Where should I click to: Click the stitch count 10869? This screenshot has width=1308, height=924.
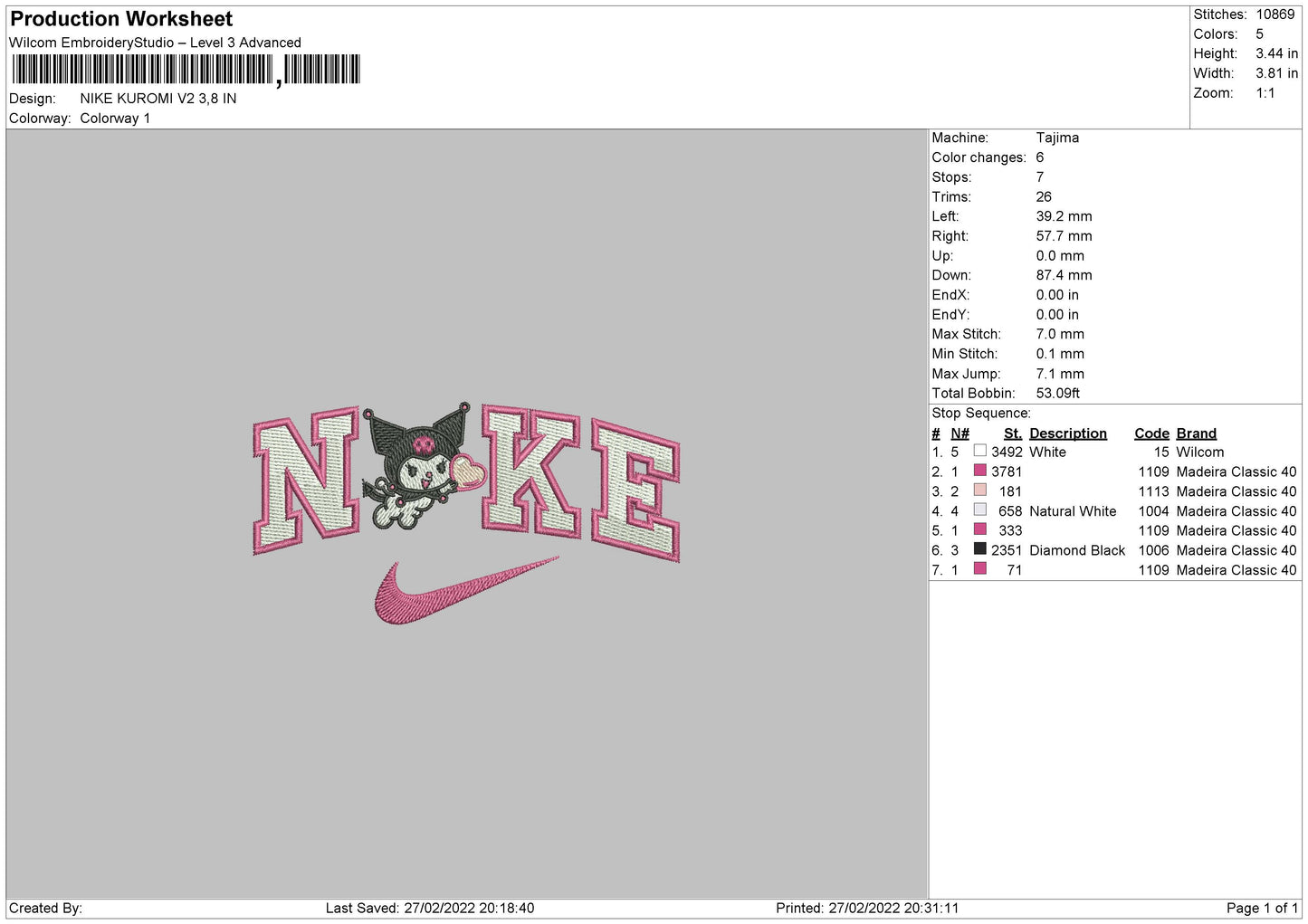[1275, 14]
